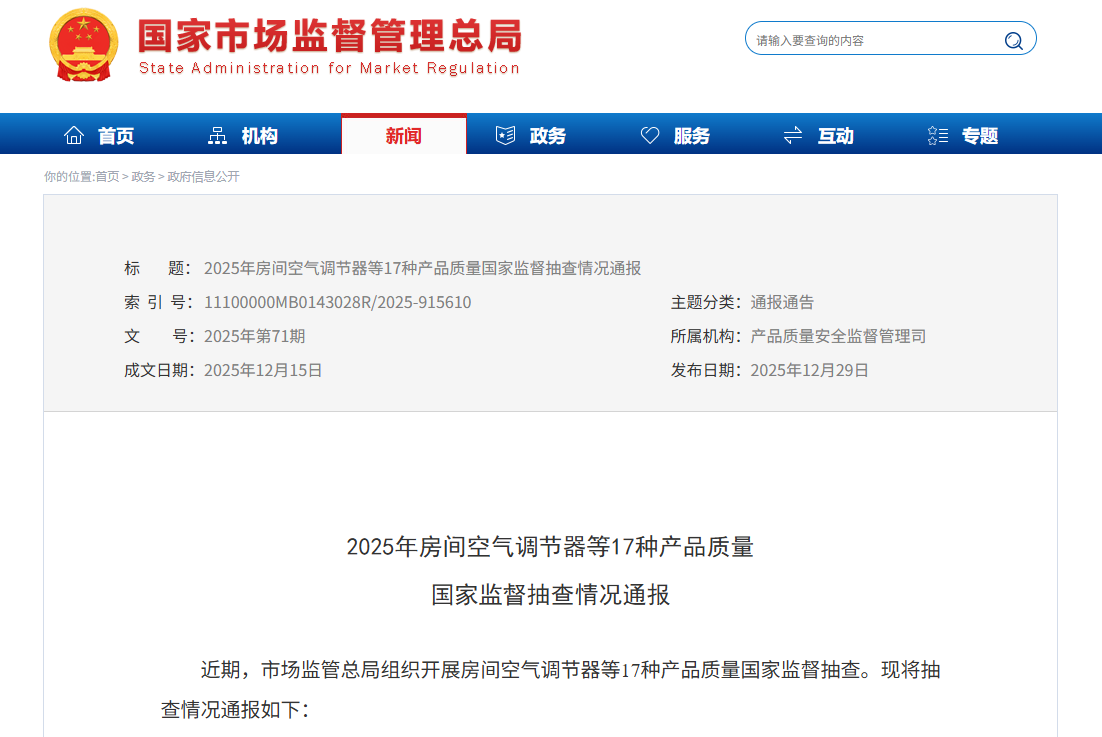Image resolution: width=1102 pixels, height=737 pixels.
Task: Click the organization chart icon next to 机构
Action: [218, 133]
